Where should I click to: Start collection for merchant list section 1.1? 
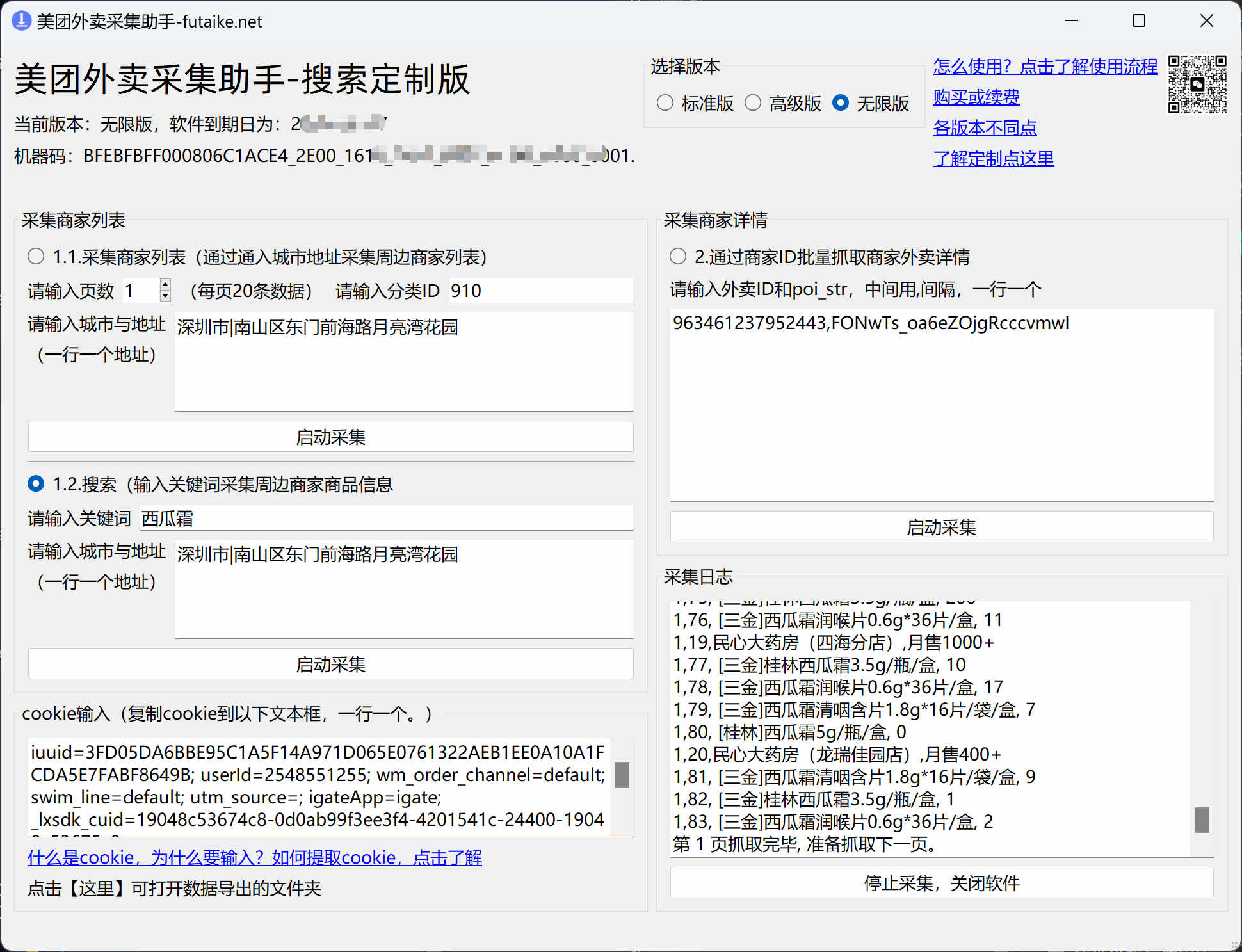tap(330, 437)
